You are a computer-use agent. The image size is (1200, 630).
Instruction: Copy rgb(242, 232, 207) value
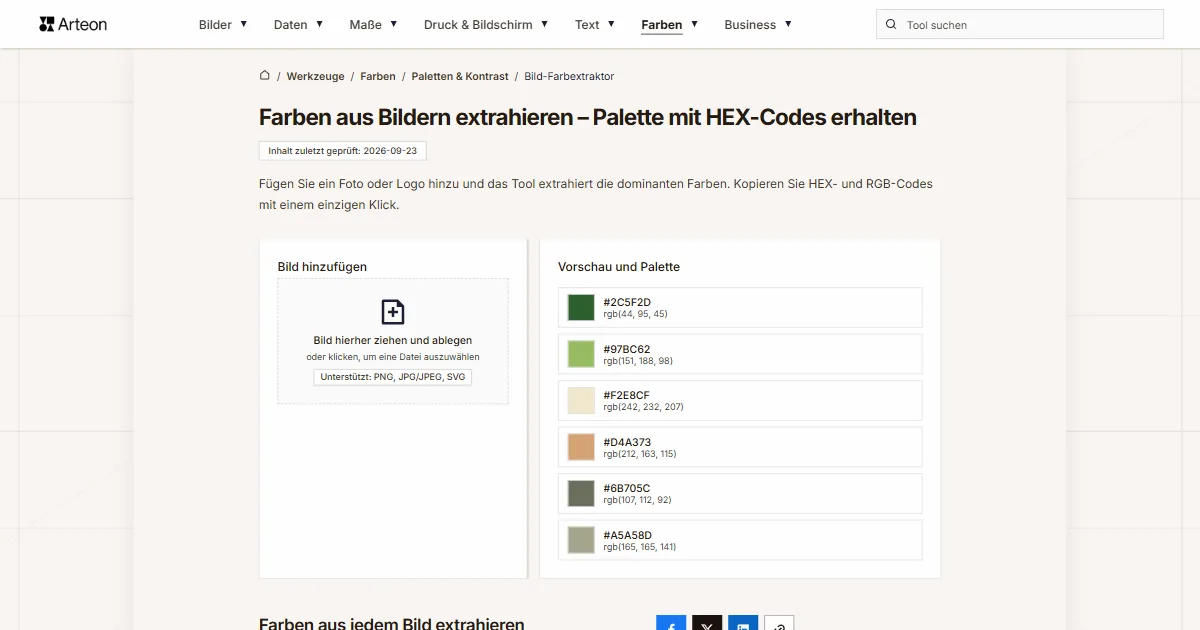643,407
